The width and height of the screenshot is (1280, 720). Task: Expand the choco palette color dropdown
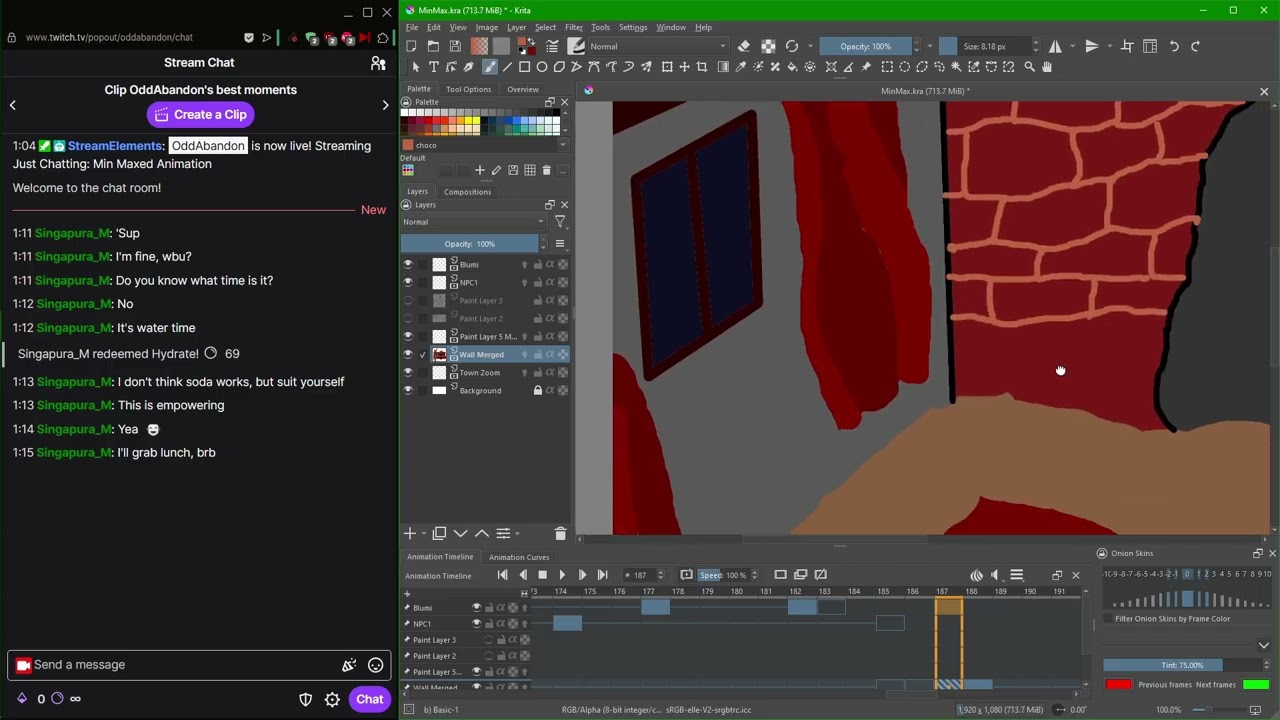pos(562,145)
